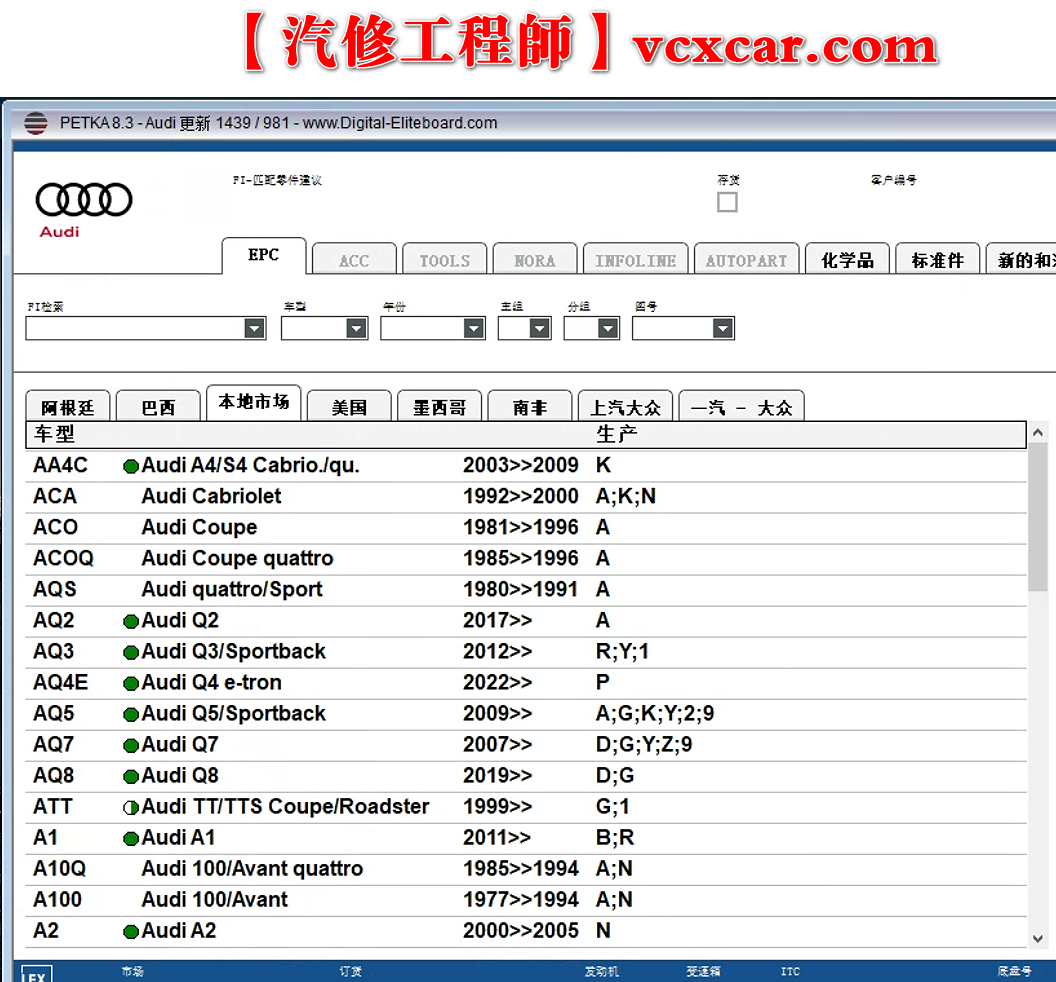Click the scrollbar down arrow on the model list

[x=1037, y=938]
